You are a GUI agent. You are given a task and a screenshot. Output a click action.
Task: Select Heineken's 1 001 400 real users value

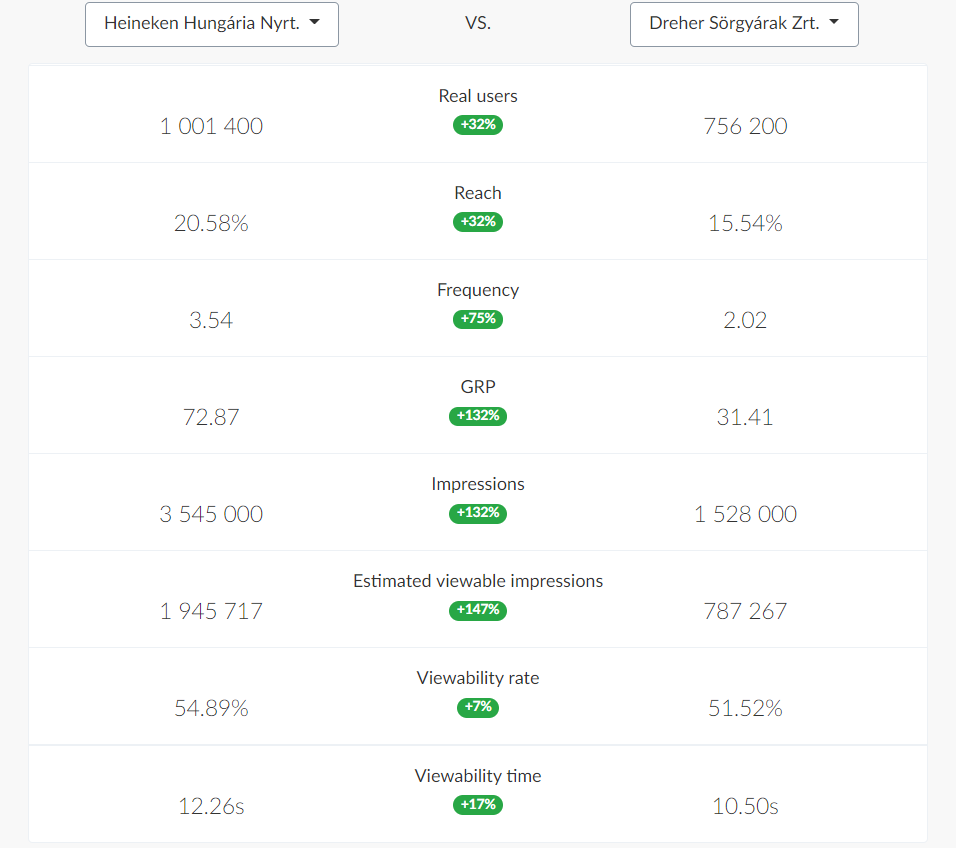coord(211,126)
